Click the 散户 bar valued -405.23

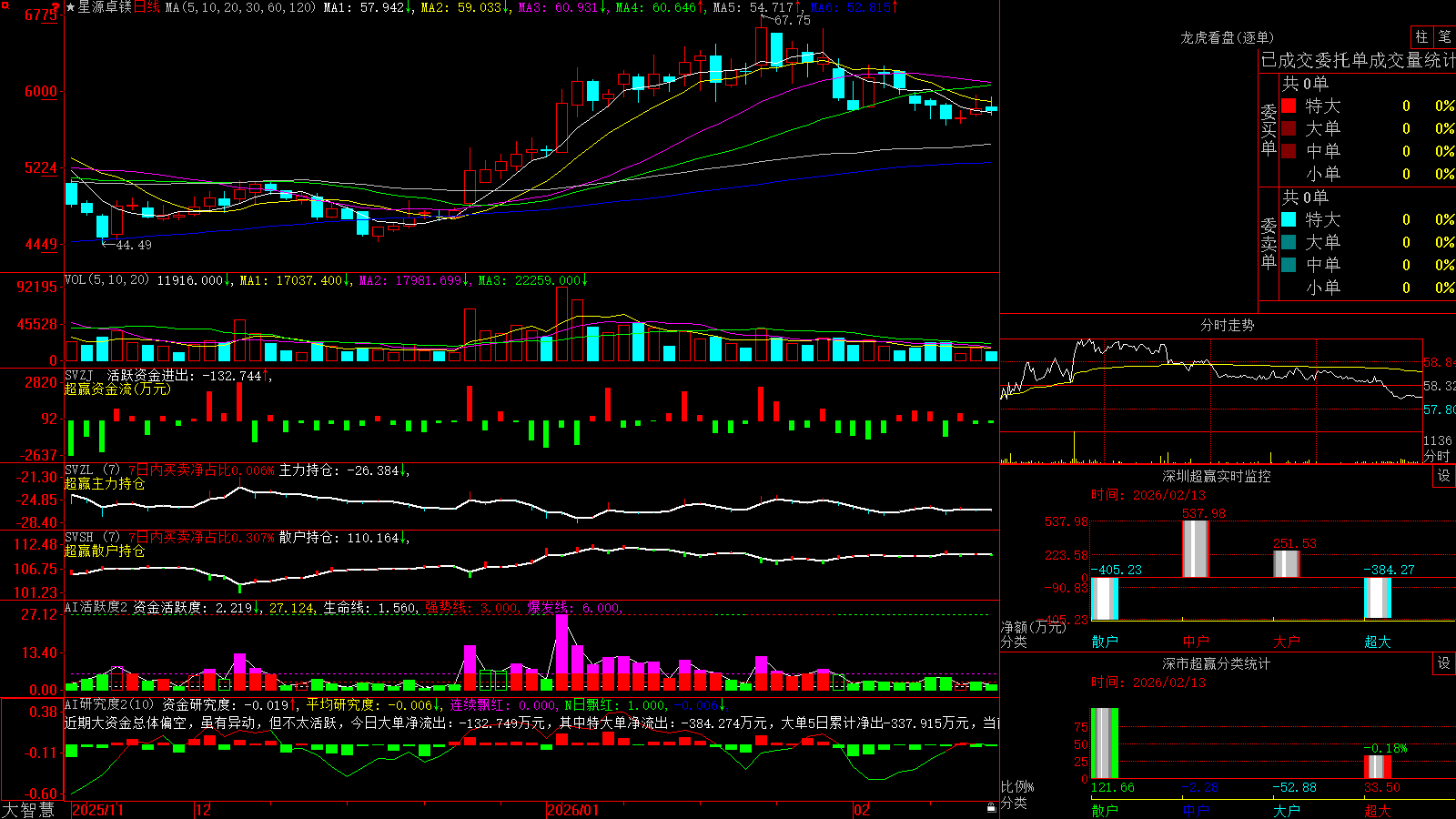pyautogui.click(x=1104, y=598)
